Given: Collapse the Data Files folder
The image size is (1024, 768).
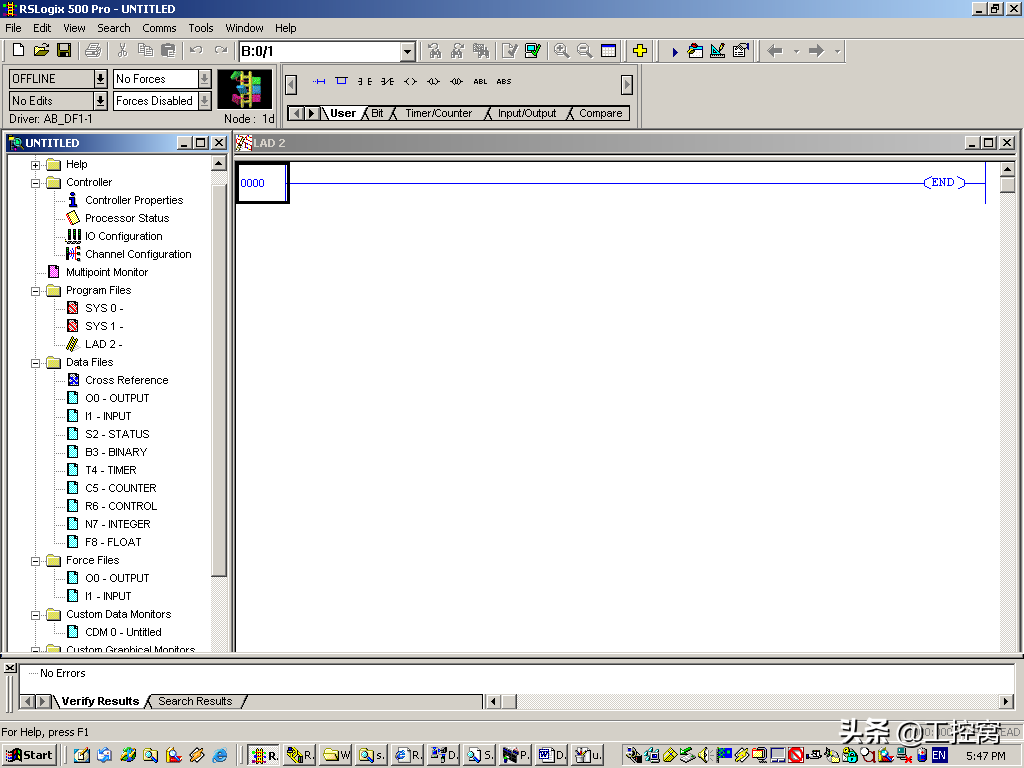Looking at the screenshot, I should [35, 362].
